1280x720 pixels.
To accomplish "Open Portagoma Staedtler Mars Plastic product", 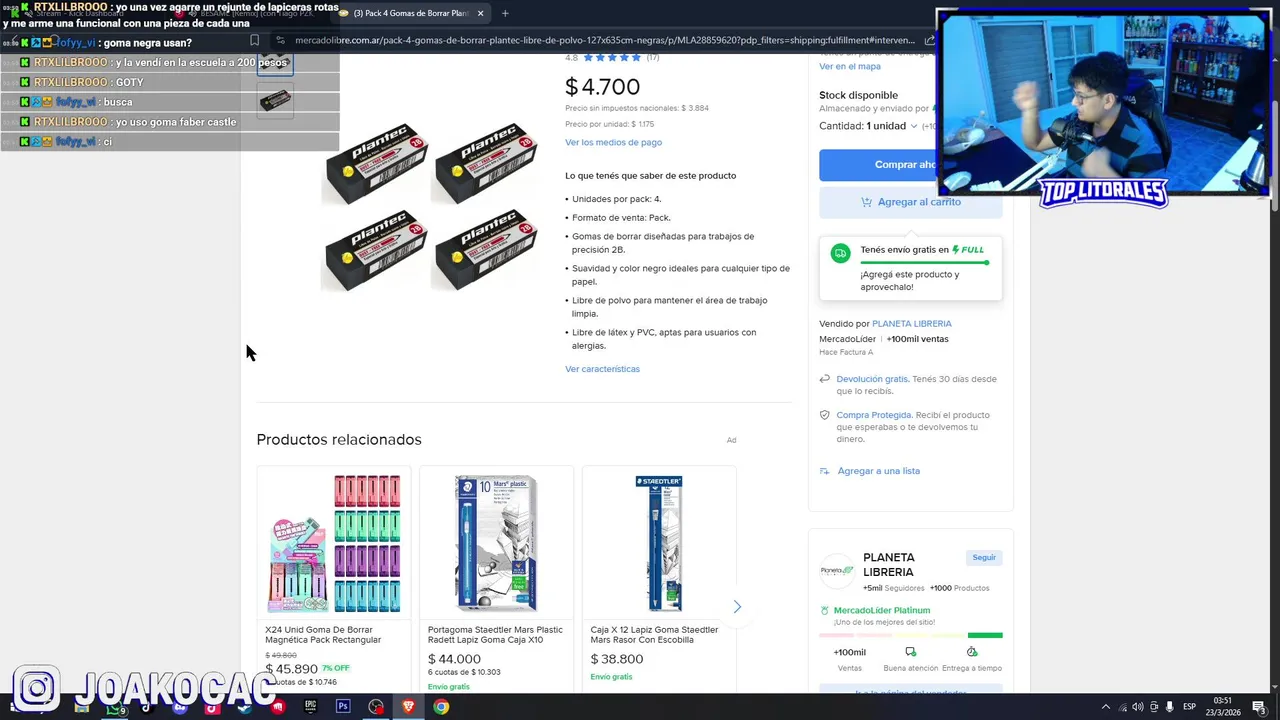I will [495, 635].
